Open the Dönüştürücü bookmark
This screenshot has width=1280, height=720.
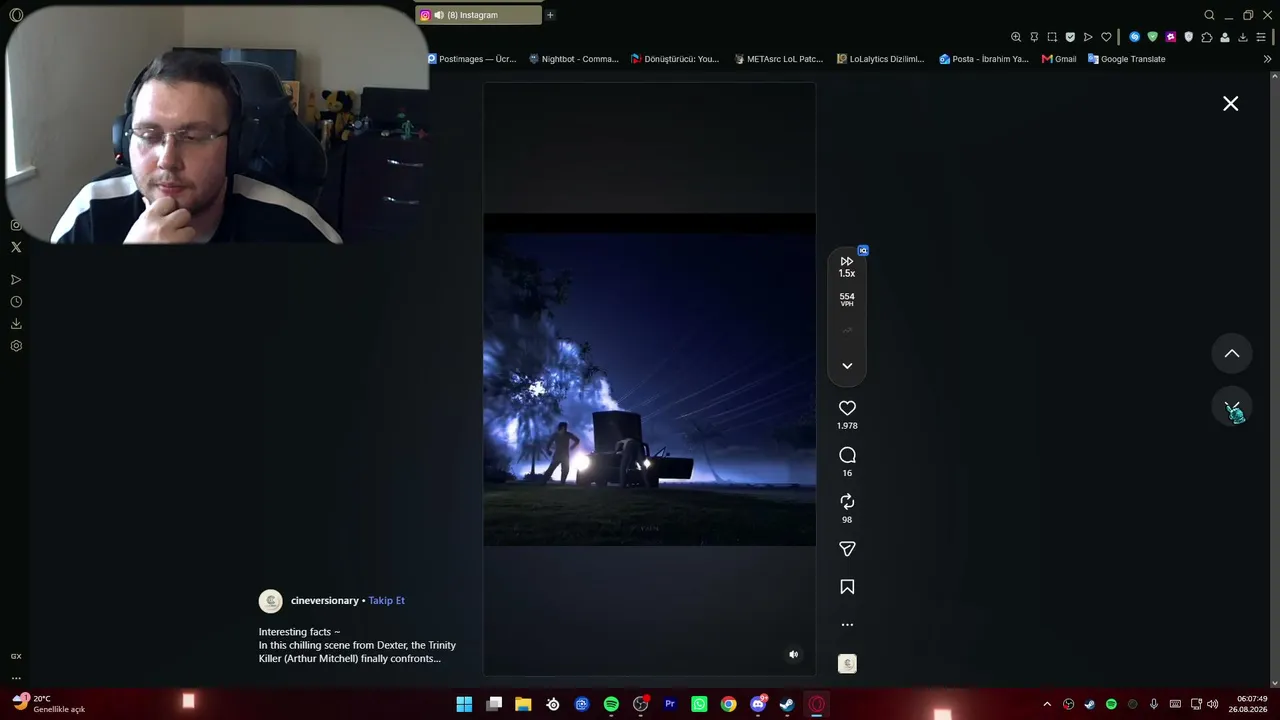(675, 59)
